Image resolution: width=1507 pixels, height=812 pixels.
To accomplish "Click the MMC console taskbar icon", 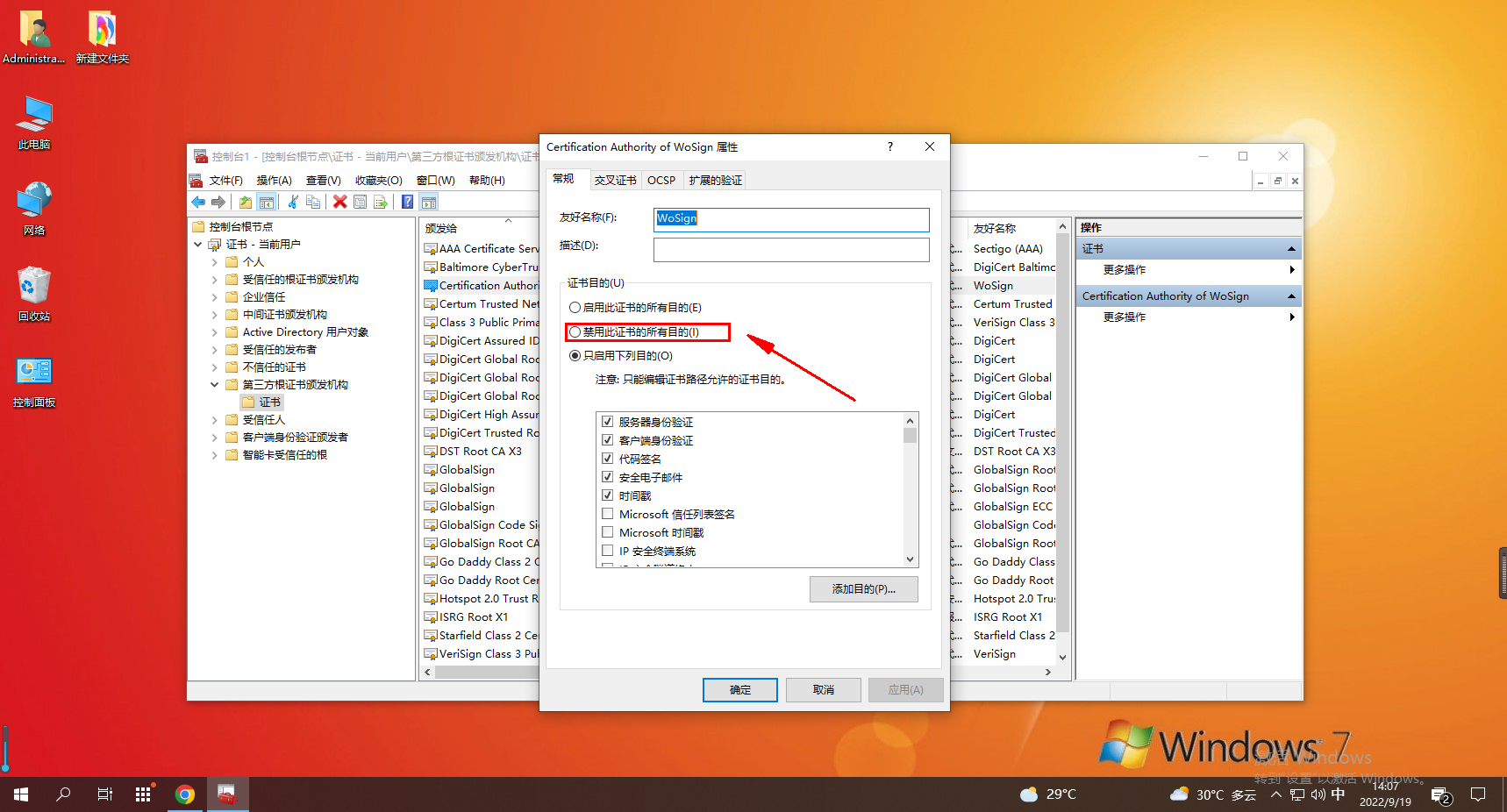I will (227, 794).
